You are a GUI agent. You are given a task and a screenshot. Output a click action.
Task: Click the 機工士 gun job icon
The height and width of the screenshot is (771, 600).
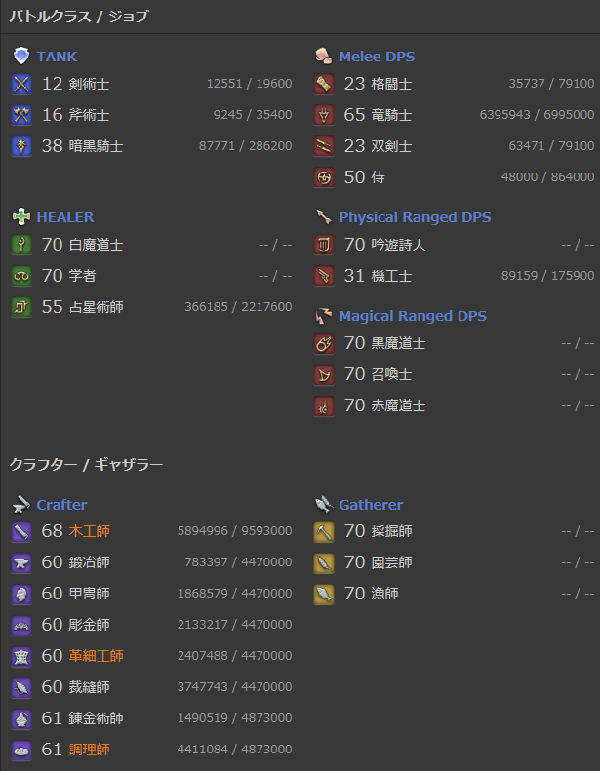[x=324, y=276]
